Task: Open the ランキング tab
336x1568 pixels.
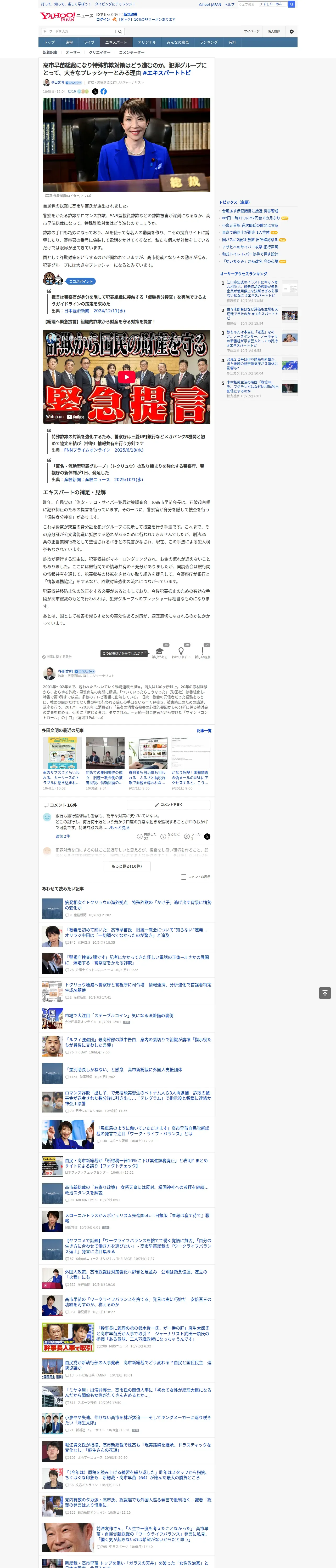Action: point(209,43)
